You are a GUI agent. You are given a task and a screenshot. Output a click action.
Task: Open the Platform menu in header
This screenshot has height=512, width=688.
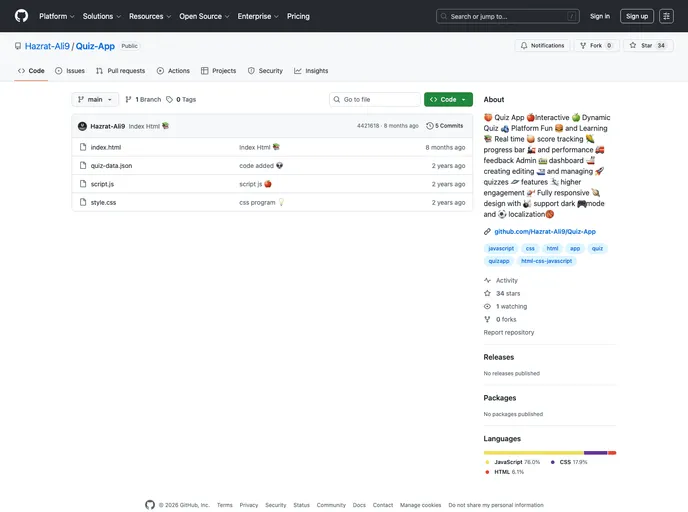coord(56,16)
